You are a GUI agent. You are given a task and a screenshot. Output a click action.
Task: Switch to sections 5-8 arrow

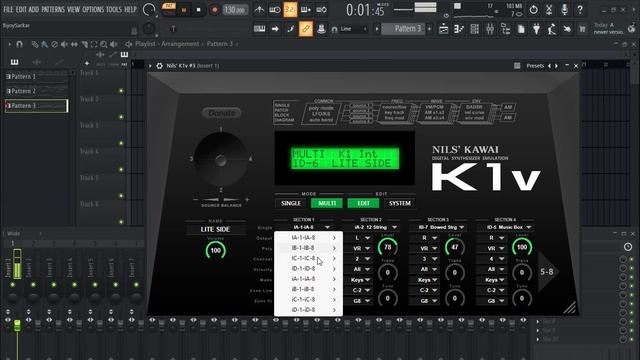click(x=548, y=271)
